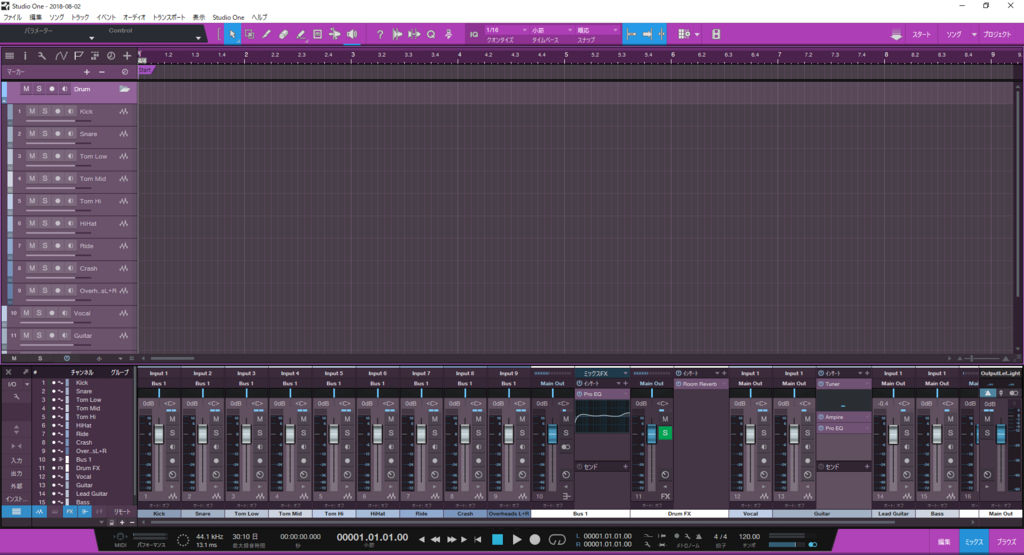Image resolution: width=1024 pixels, height=555 pixels.
Task: Mute the Kick track
Action: (x=32, y=112)
